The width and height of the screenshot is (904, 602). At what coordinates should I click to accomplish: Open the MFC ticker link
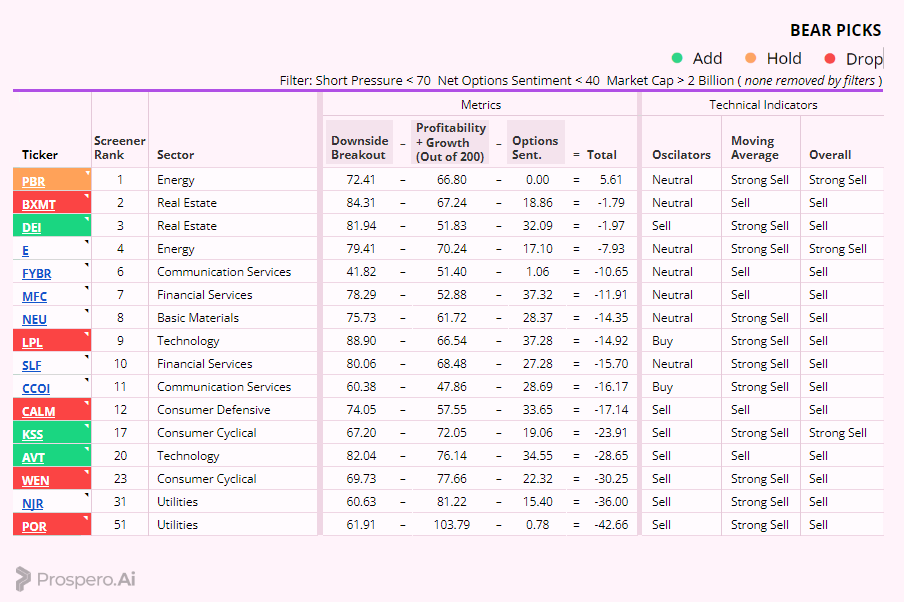[34, 297]
